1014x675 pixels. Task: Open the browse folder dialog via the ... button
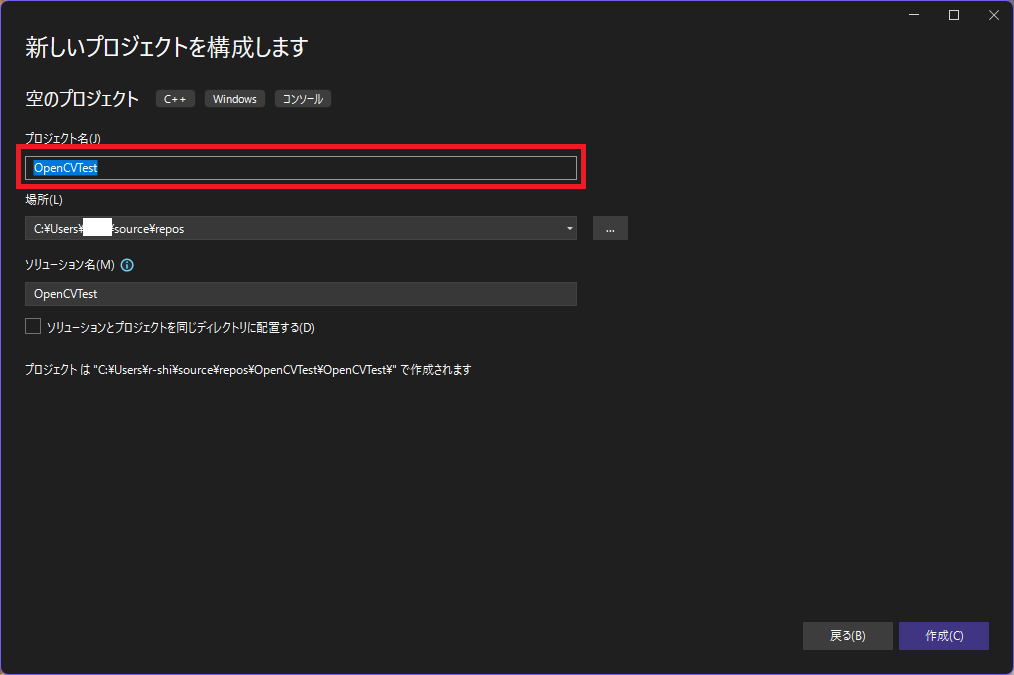(x=610, y=228)
